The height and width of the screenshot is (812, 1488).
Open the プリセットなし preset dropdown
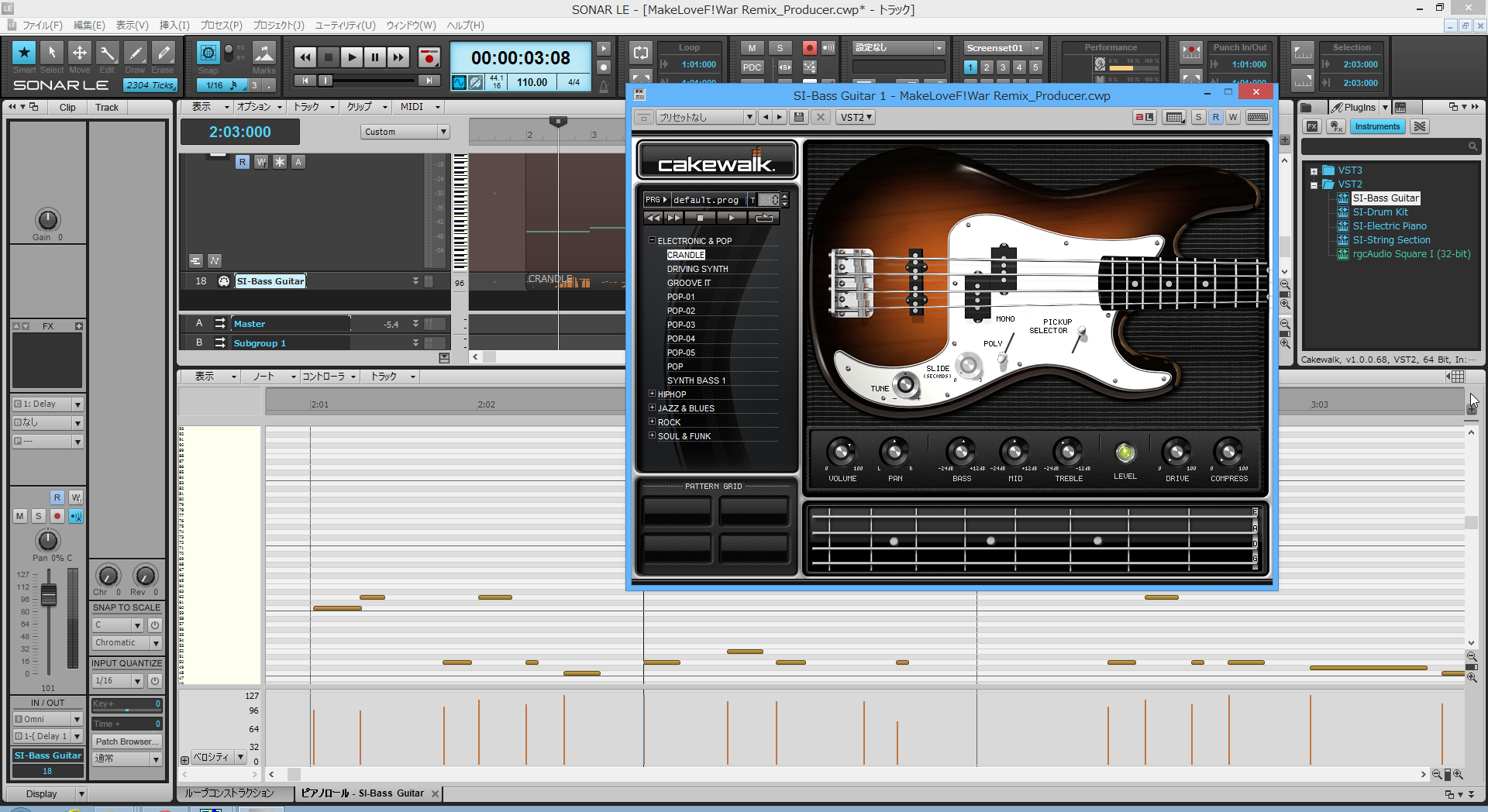705,117
